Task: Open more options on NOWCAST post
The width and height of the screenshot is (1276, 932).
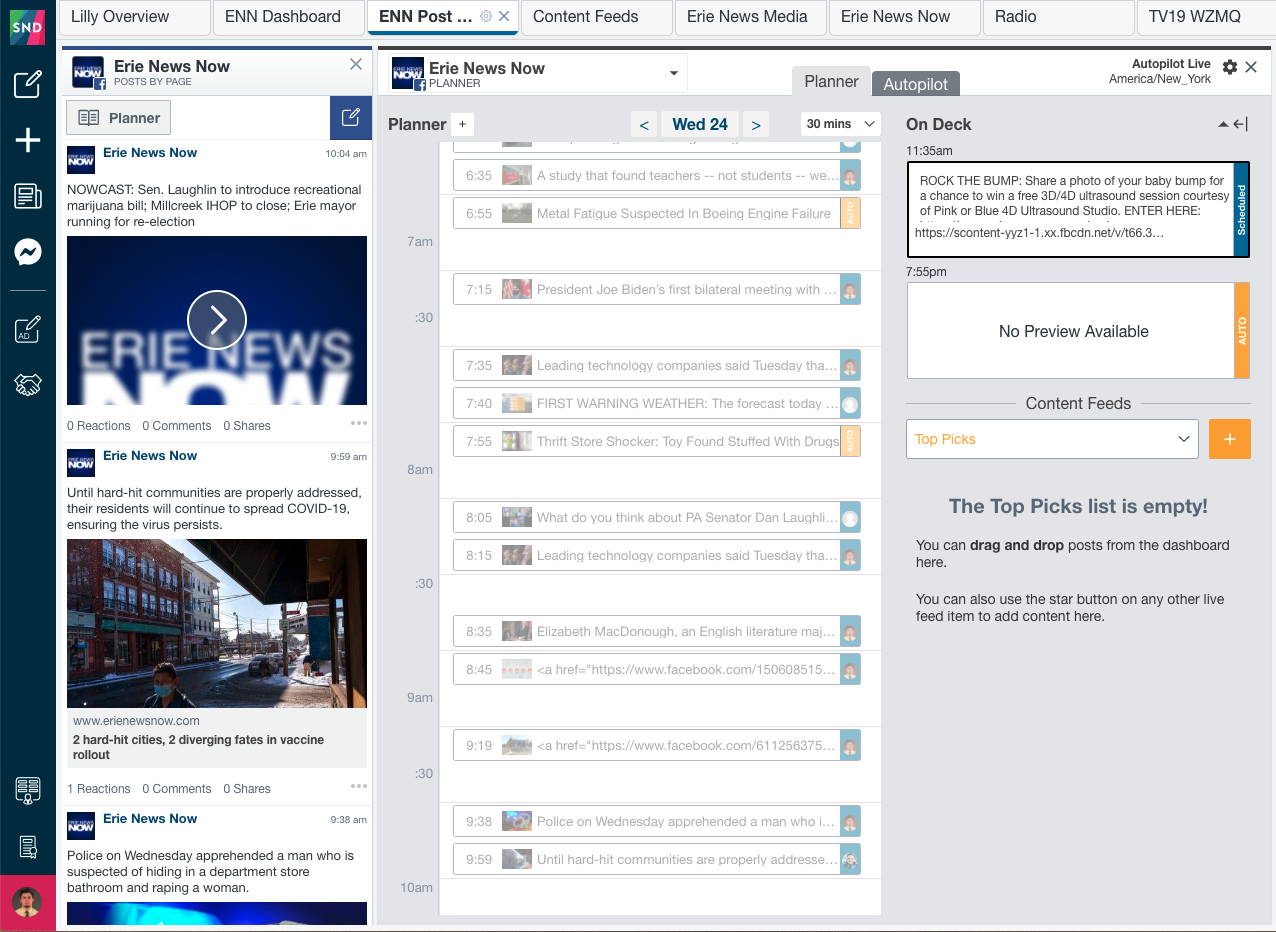Action: tap(359, 424)
